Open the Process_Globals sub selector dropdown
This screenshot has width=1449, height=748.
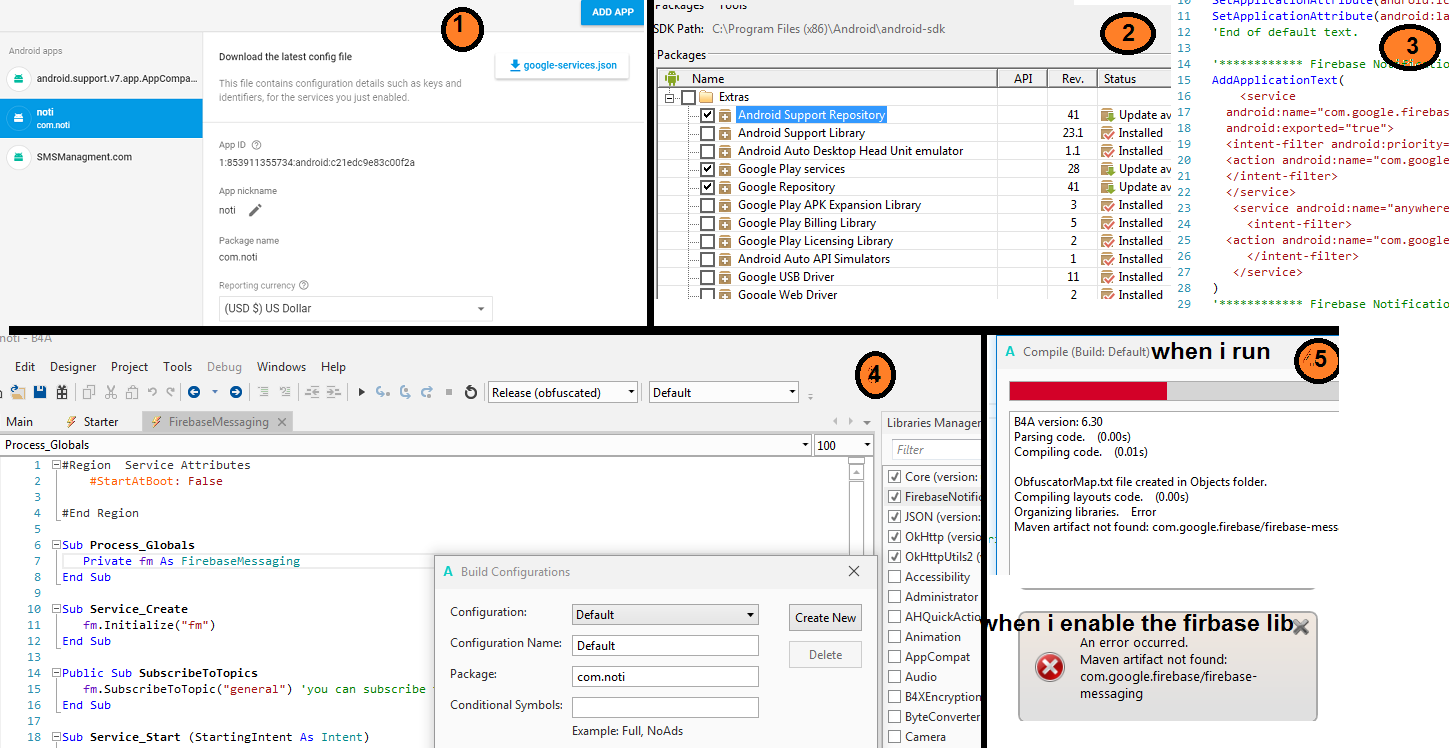point(405,445)
